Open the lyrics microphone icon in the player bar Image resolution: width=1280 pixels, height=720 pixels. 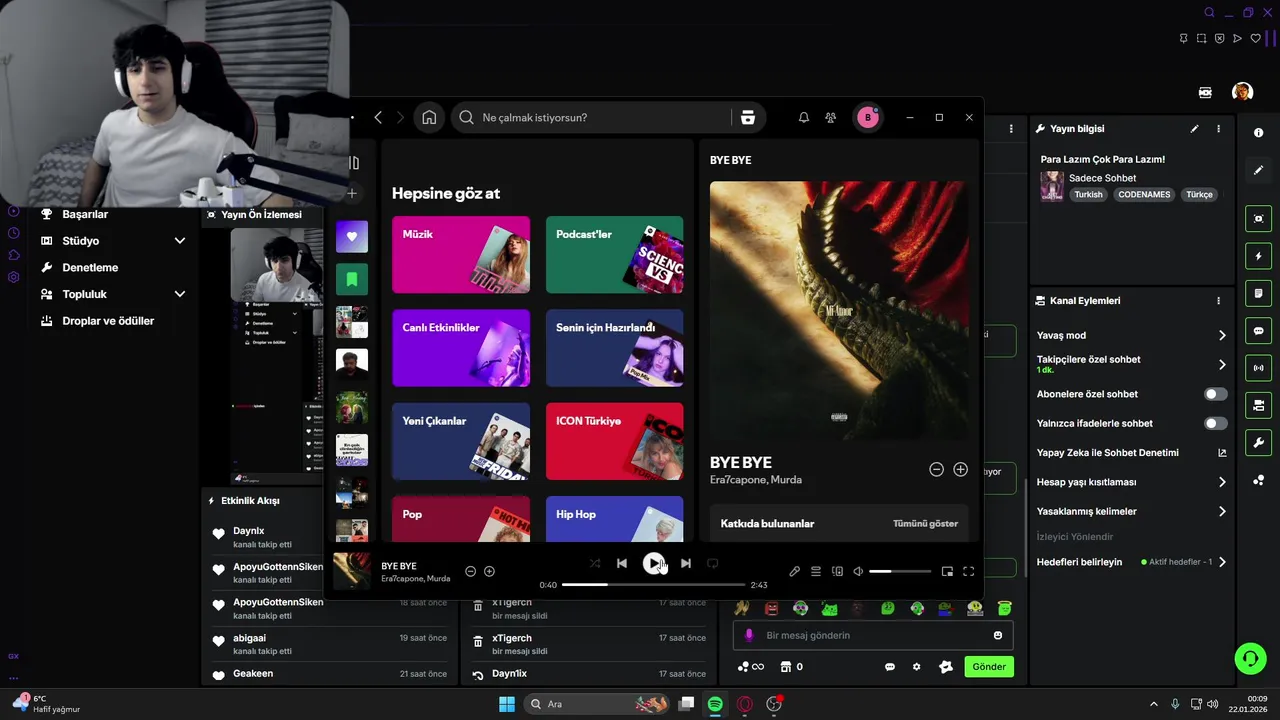[794, 571]
